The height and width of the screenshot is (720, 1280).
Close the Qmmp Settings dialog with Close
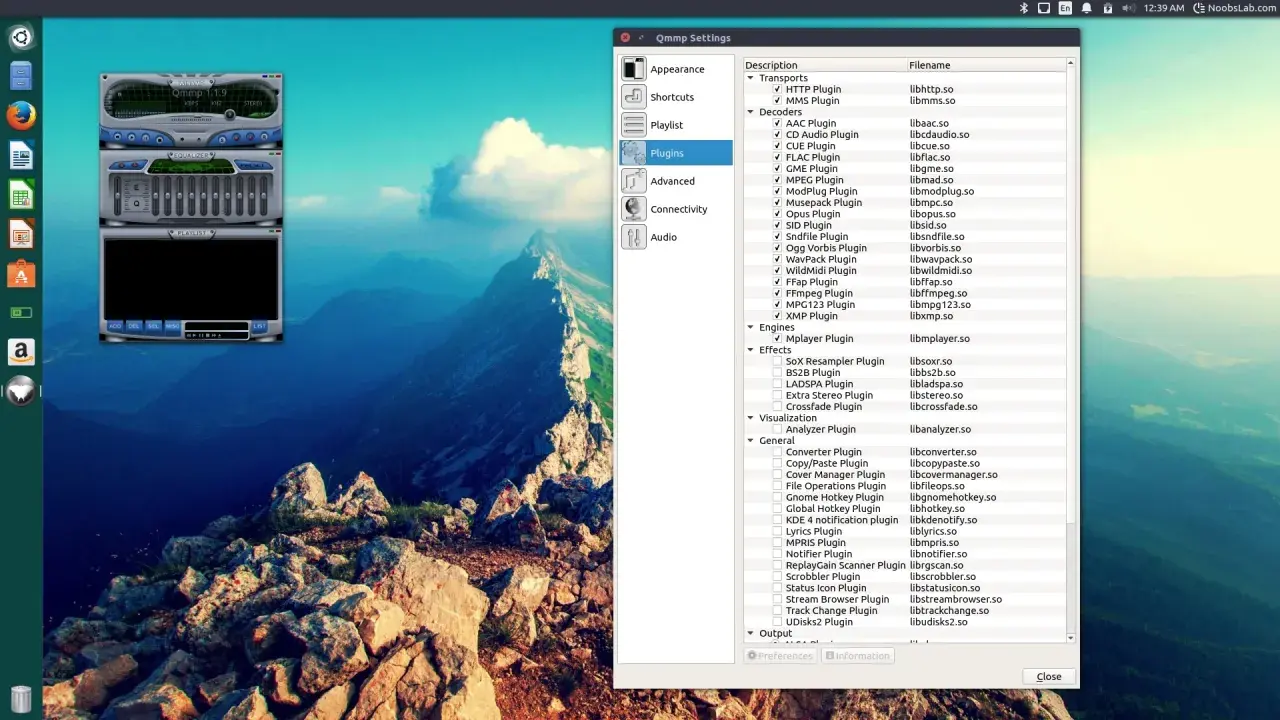1049,677
